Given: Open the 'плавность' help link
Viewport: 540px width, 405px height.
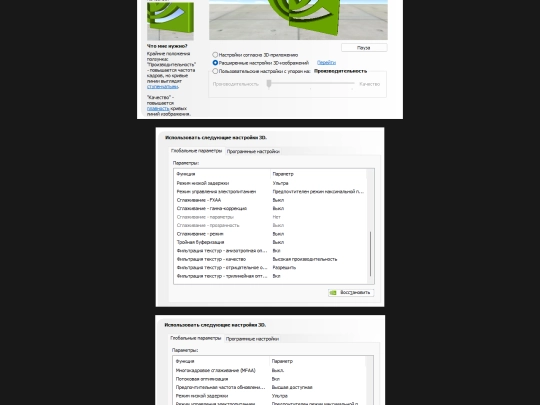Looking at the screenshot, I should [158, 108].
